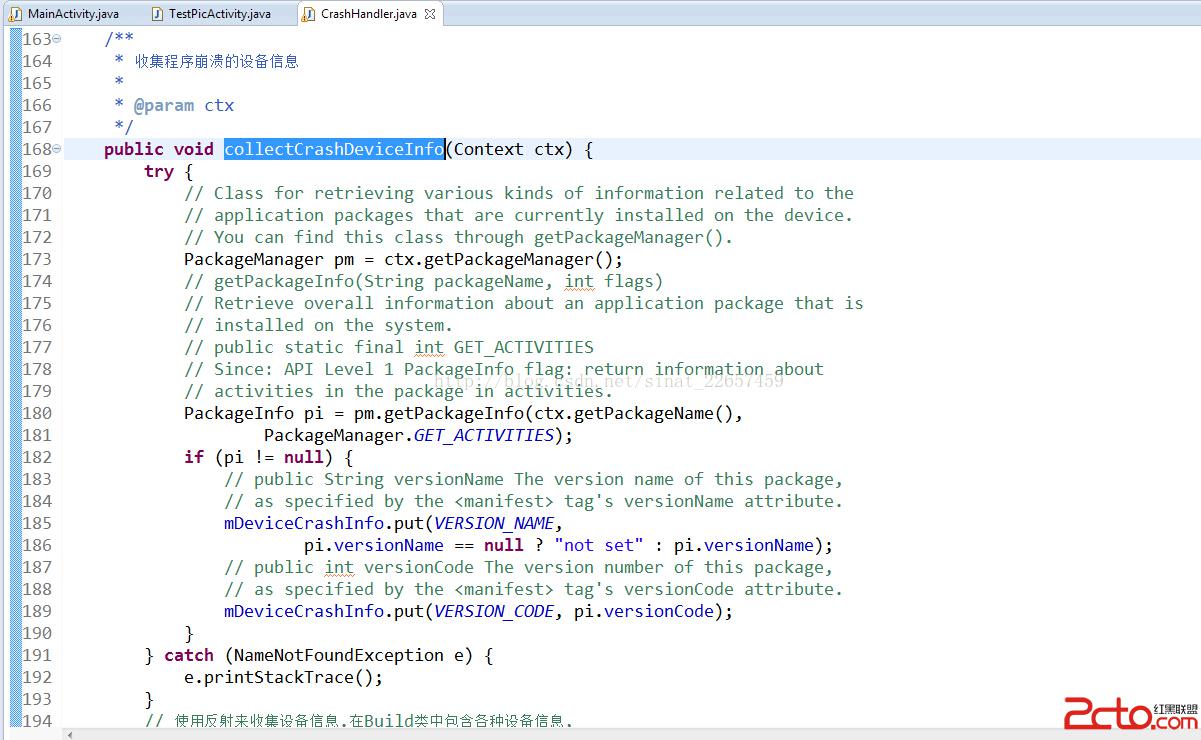Click line number 173 in the gutter

(37, 259)
